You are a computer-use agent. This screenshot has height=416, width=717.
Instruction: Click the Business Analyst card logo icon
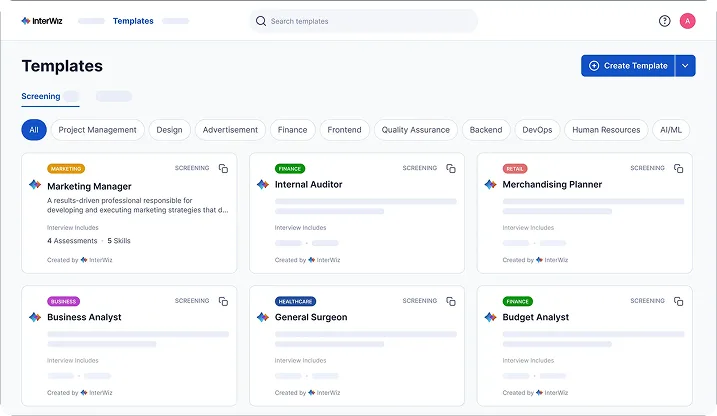[35, 317]
